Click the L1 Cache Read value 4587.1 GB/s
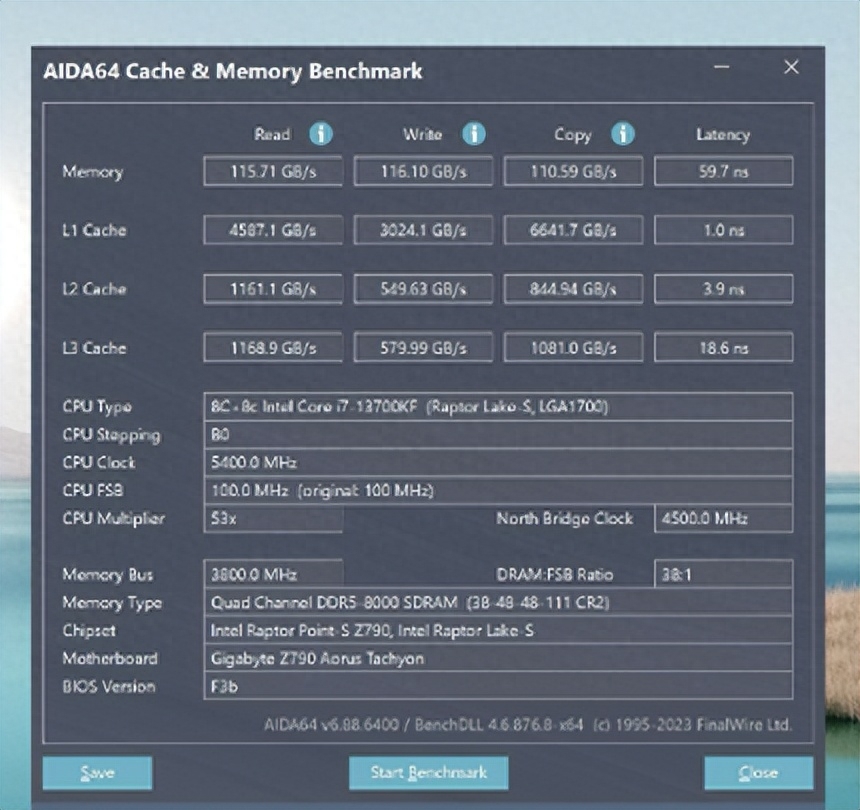The height and width of the screenshot is (810, 860). pos(273,230)
